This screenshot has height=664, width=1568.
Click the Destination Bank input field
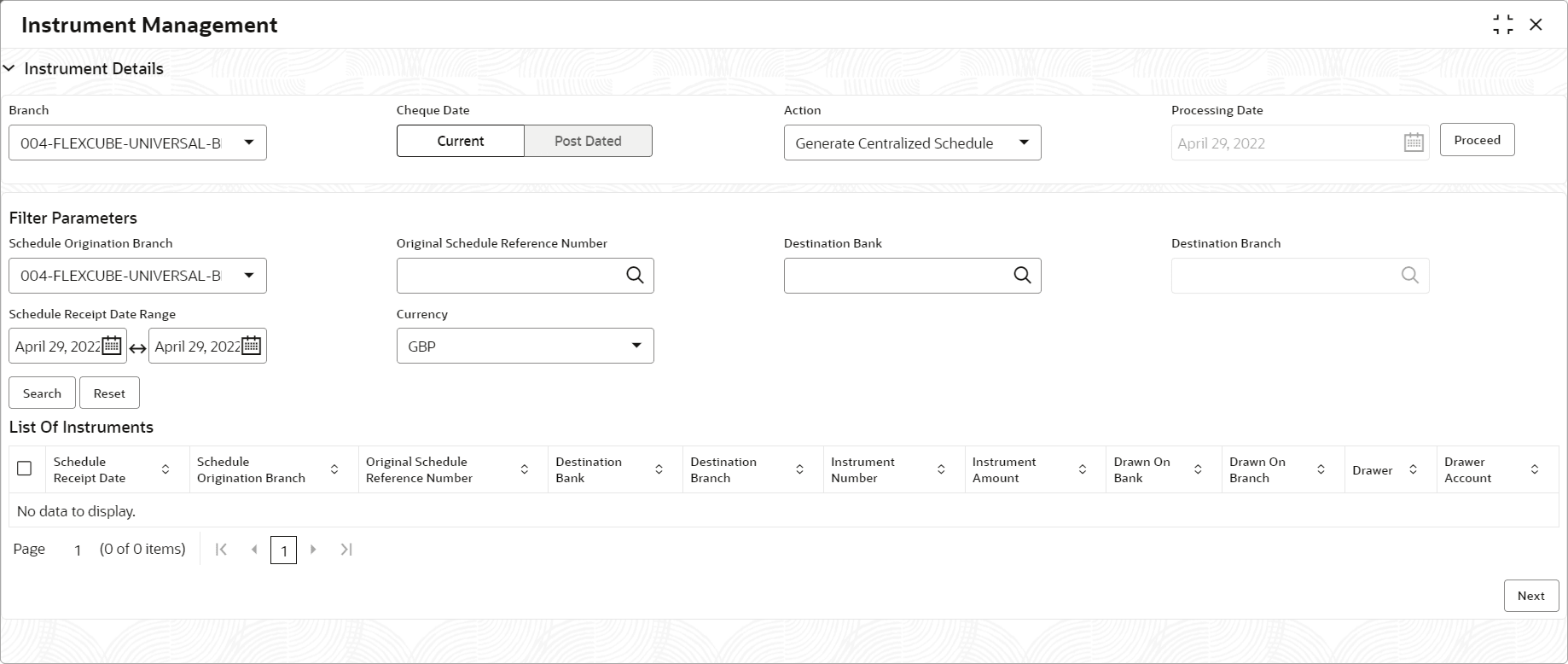[896, 276]
